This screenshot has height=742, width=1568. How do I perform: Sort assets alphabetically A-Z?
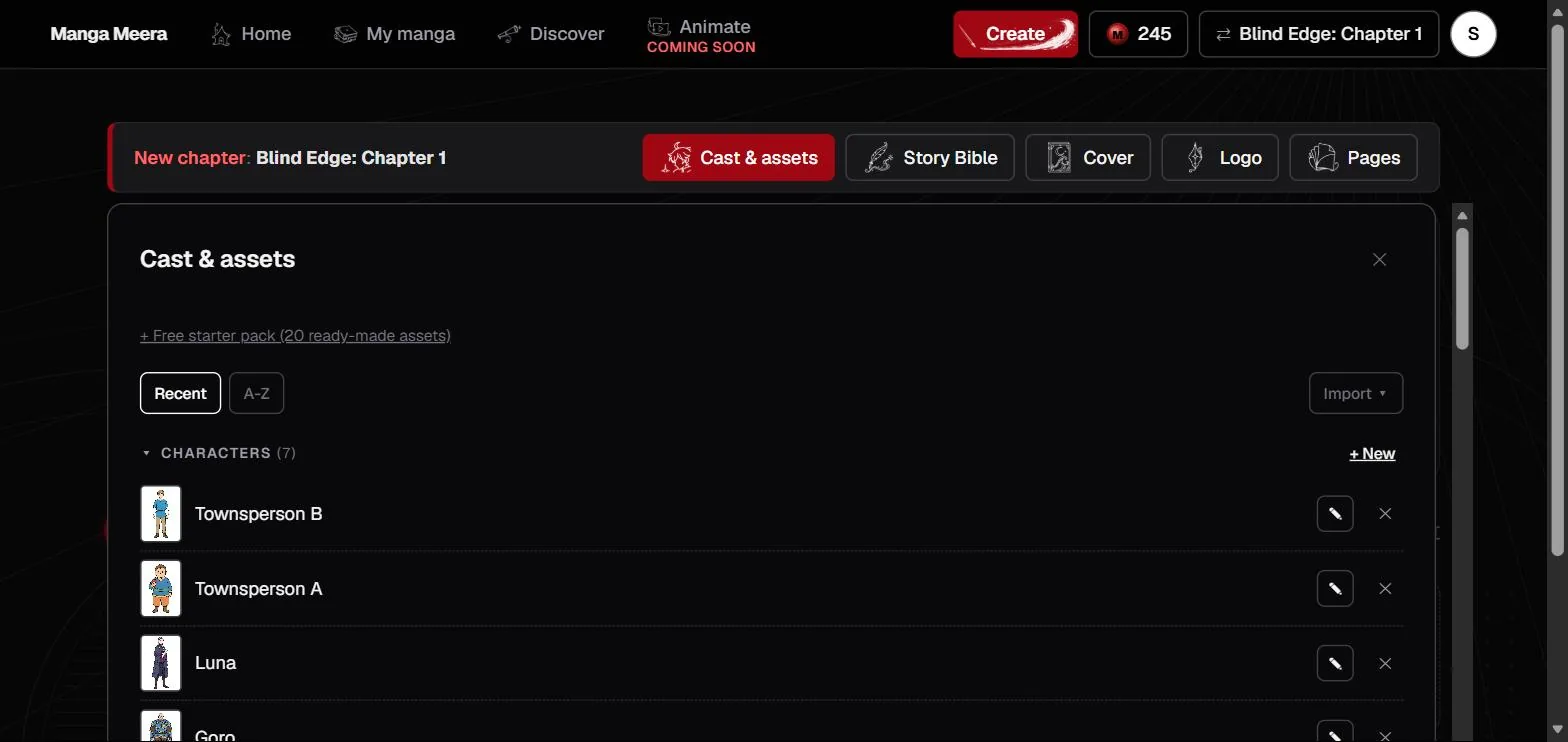coord(256,393)
